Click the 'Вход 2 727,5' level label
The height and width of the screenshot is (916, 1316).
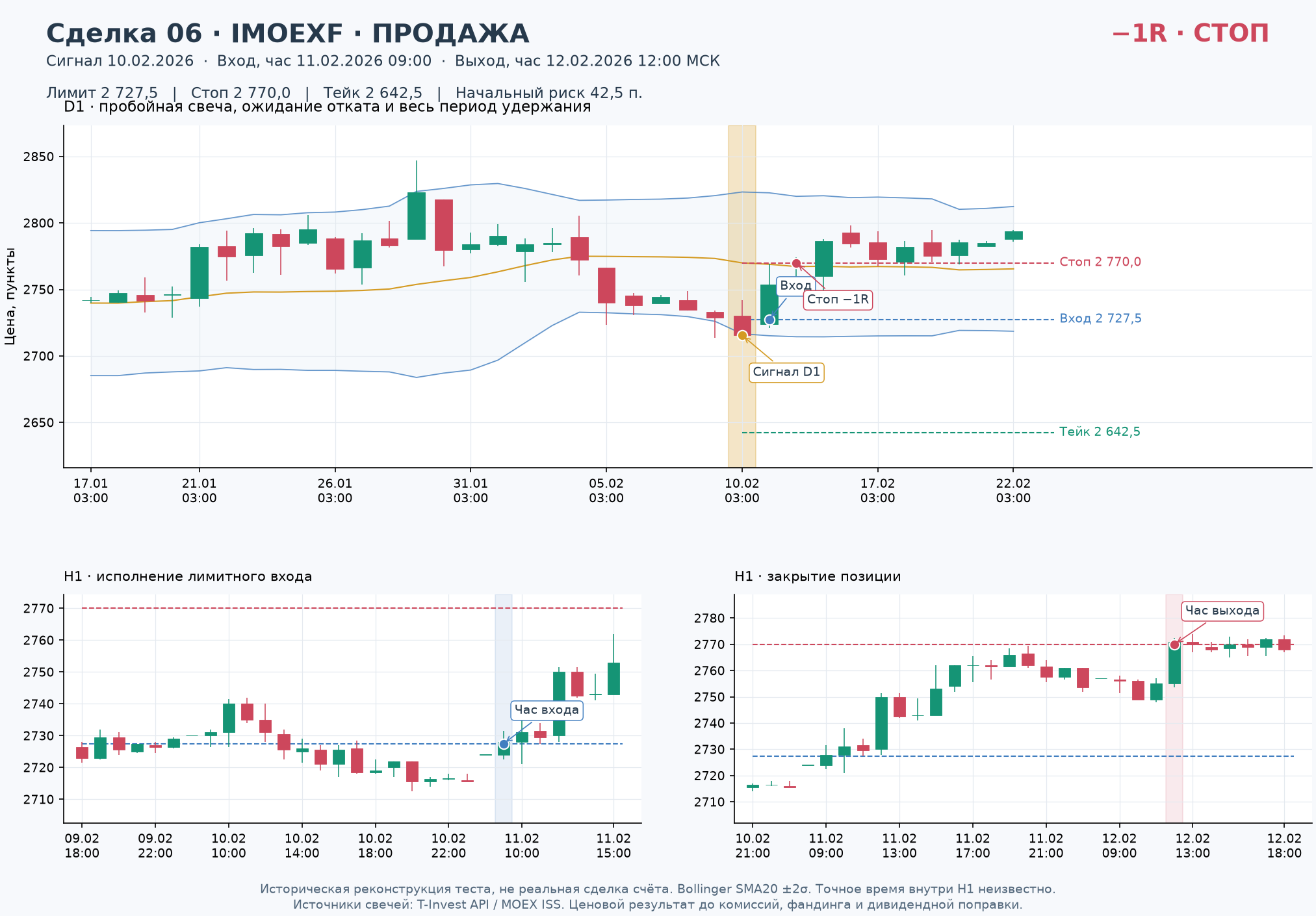click(x=1100, y=318)
